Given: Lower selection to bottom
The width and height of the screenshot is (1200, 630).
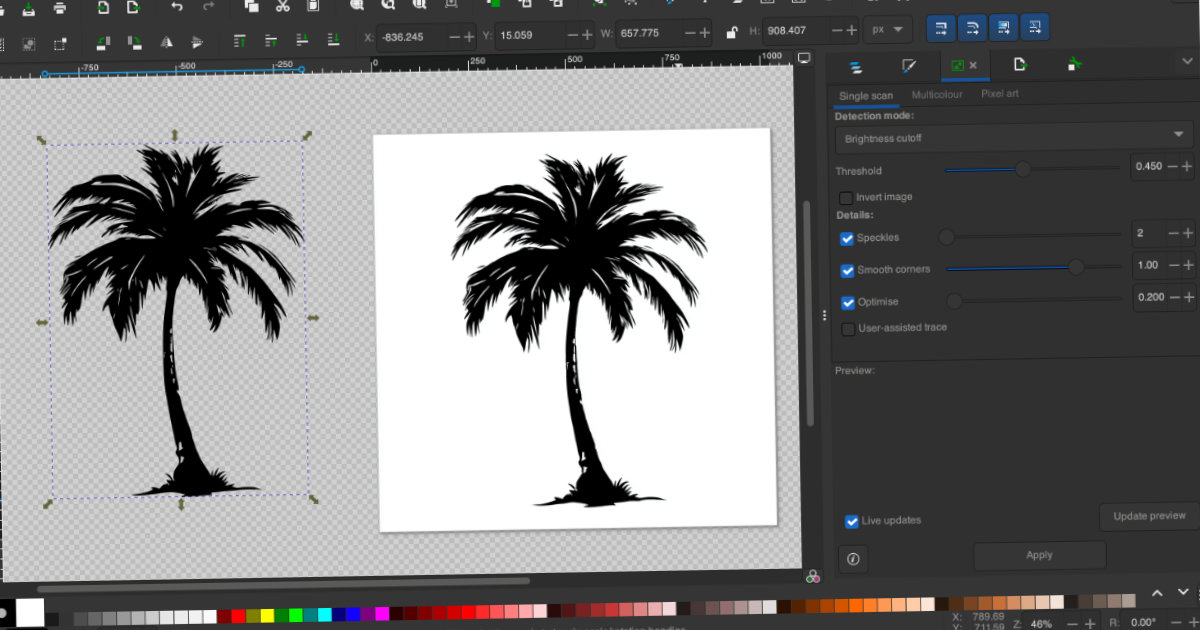Looking at the screenshot, I should click(334, 40).
